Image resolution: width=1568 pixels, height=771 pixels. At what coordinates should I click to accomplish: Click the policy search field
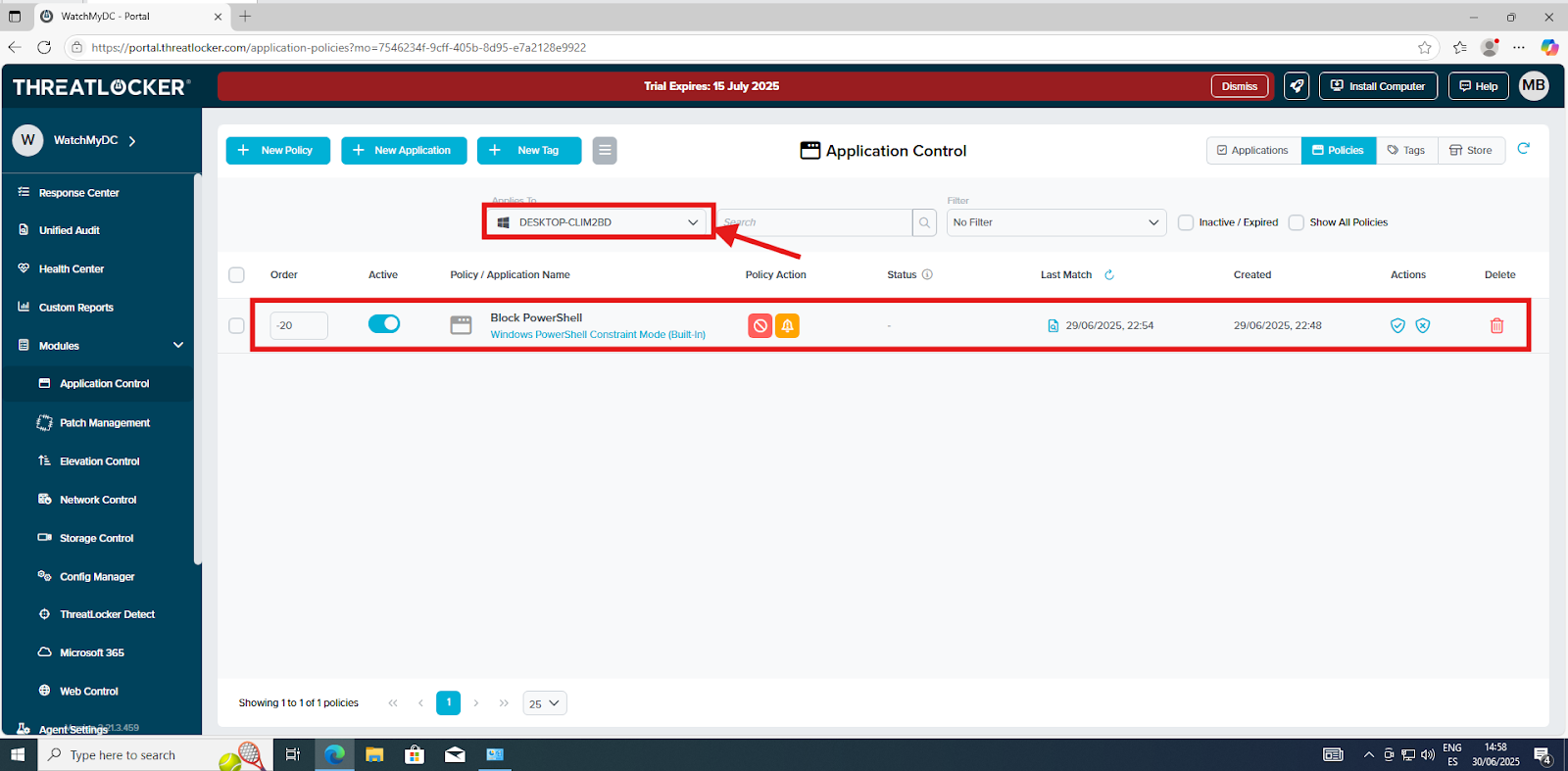[x=815, y=222]
